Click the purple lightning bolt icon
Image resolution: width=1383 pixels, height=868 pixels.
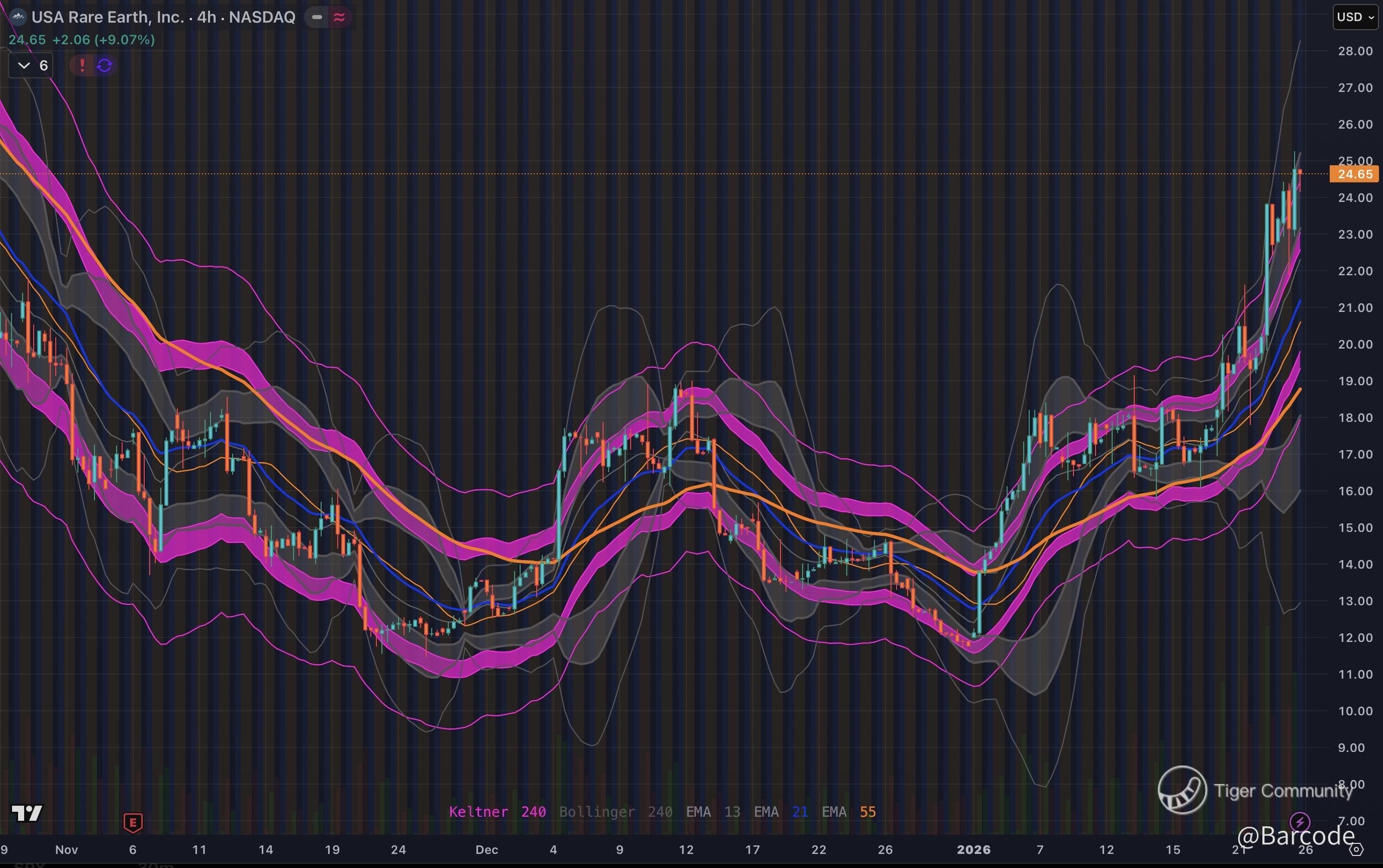coord(1300,821)
